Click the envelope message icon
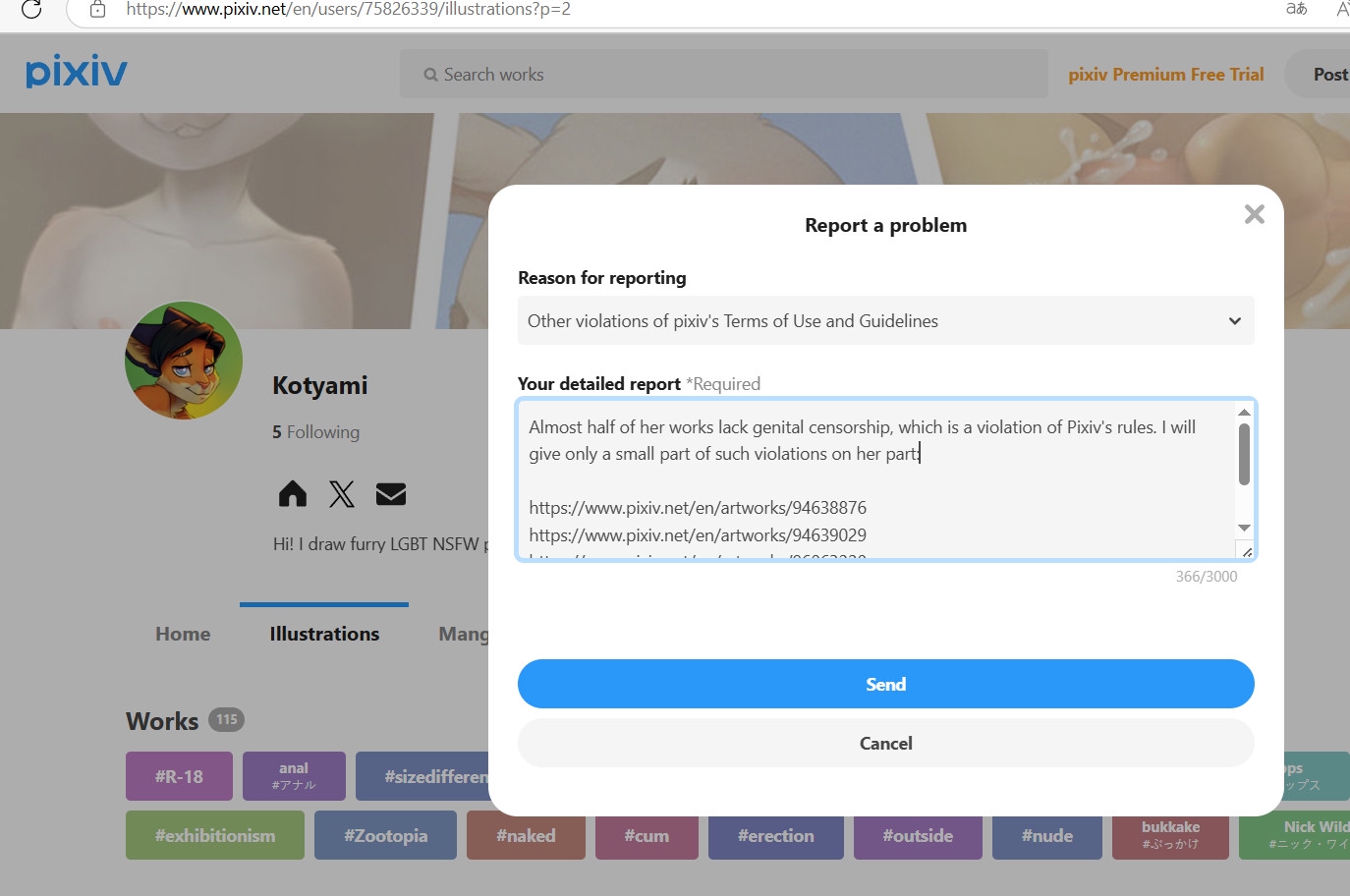The width and height of the screenshot is (1350, 896). [x=391, y=493]
